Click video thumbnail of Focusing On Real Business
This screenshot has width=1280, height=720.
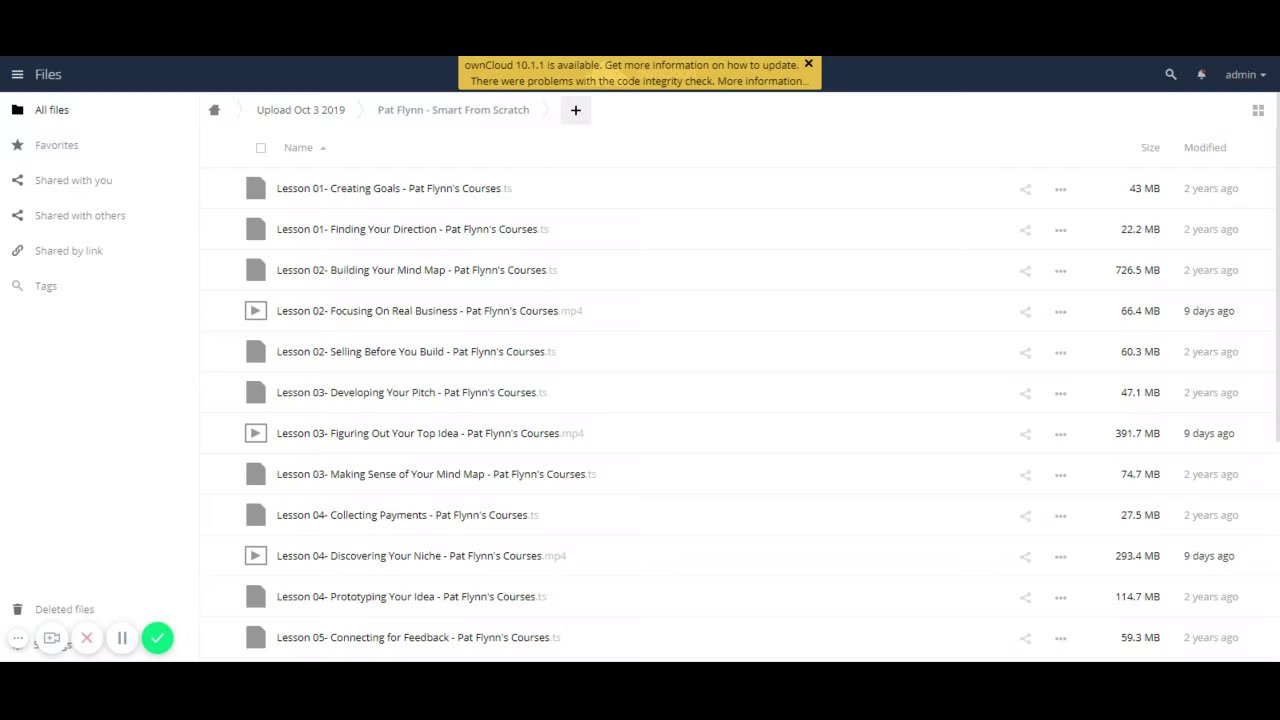tap(256, 311)
